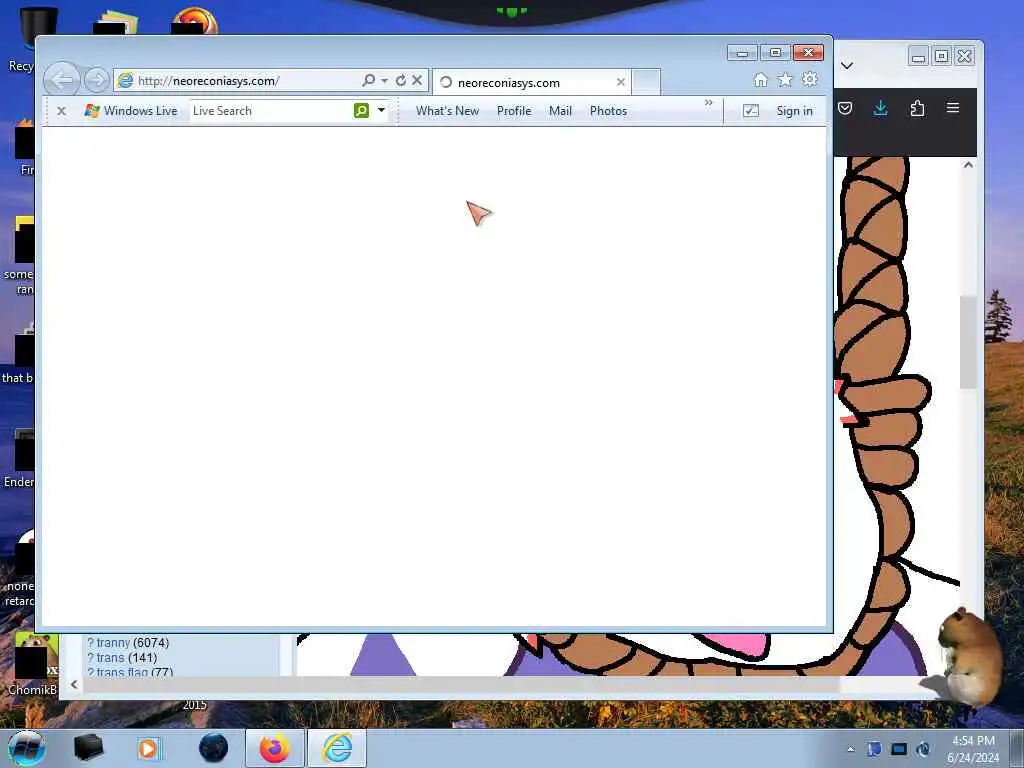1024x768 pixels.
Task: Open Firefox downloads arrow icon
Action: (x=880, y=108)
